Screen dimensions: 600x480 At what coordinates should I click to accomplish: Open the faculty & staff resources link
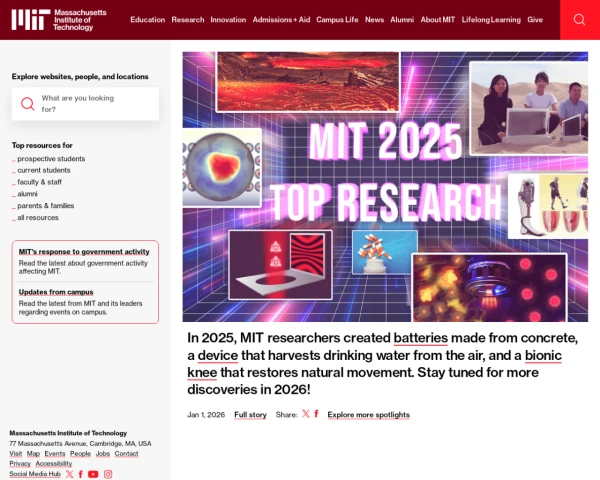click(40, 182)
